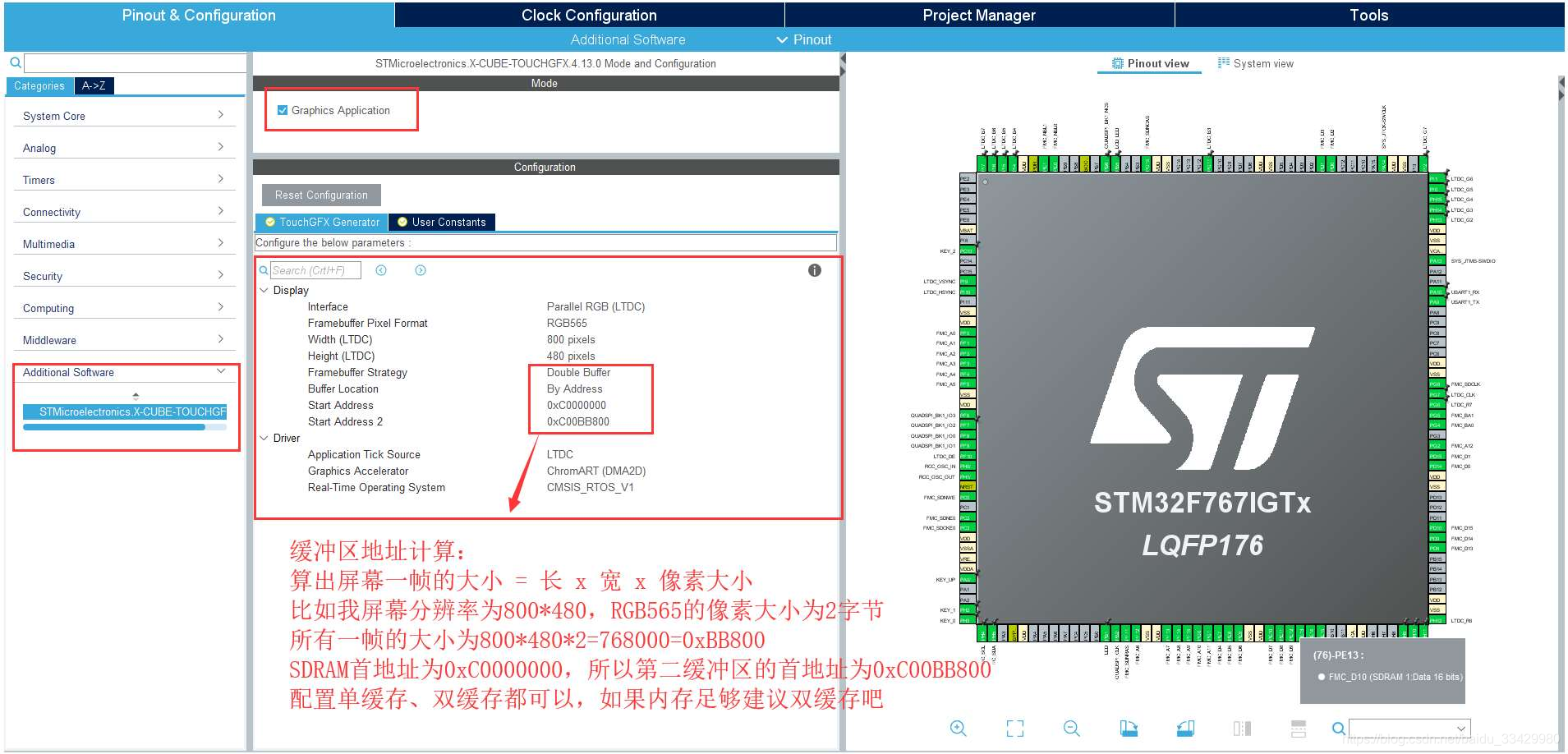Click the ChromART (DMA2D) accelerator value
This screenshot has height=754, width=1568.
tap(596, 471)
